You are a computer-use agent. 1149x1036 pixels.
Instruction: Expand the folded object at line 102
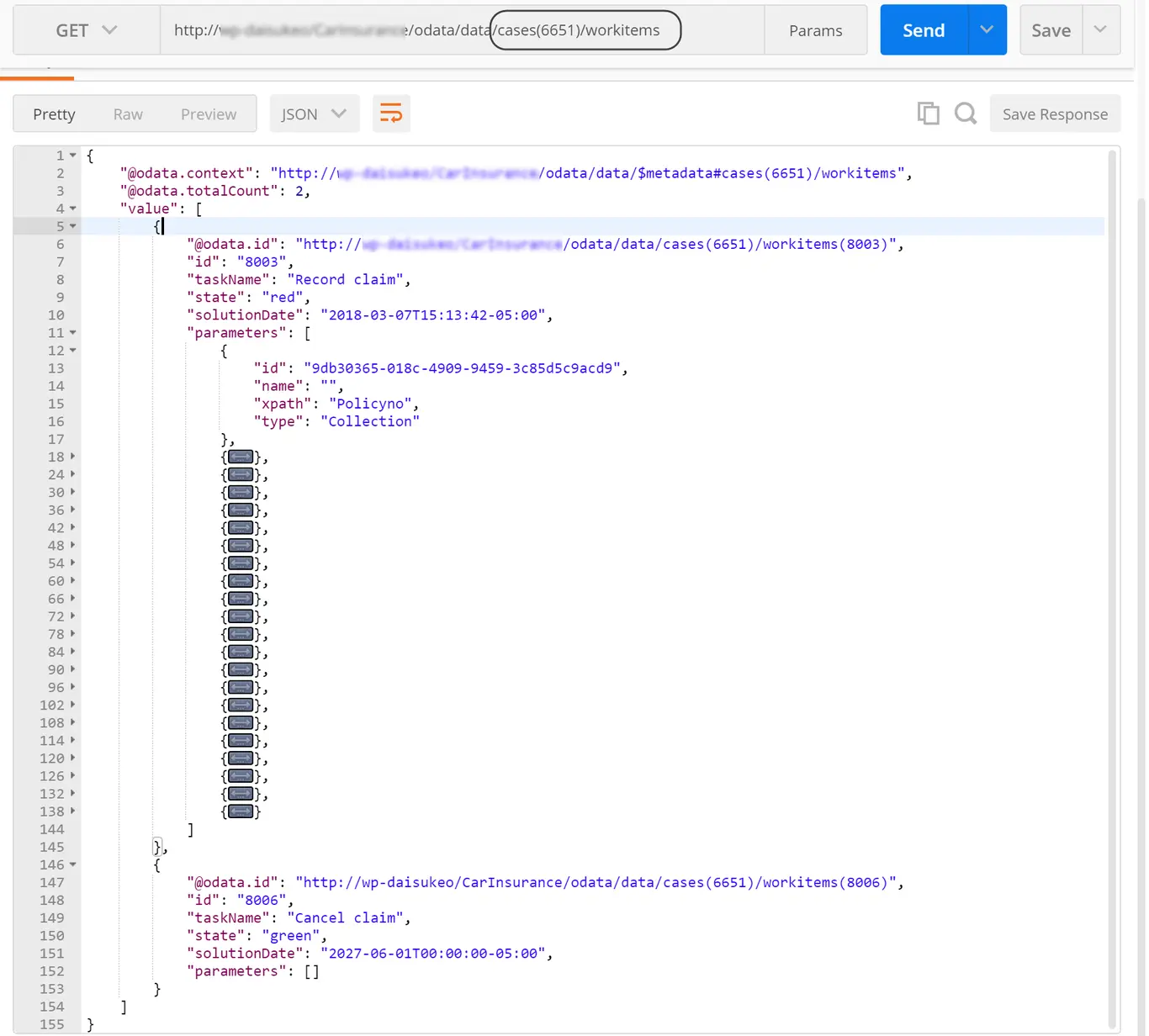pyautogui.click(x=73, y=705)
